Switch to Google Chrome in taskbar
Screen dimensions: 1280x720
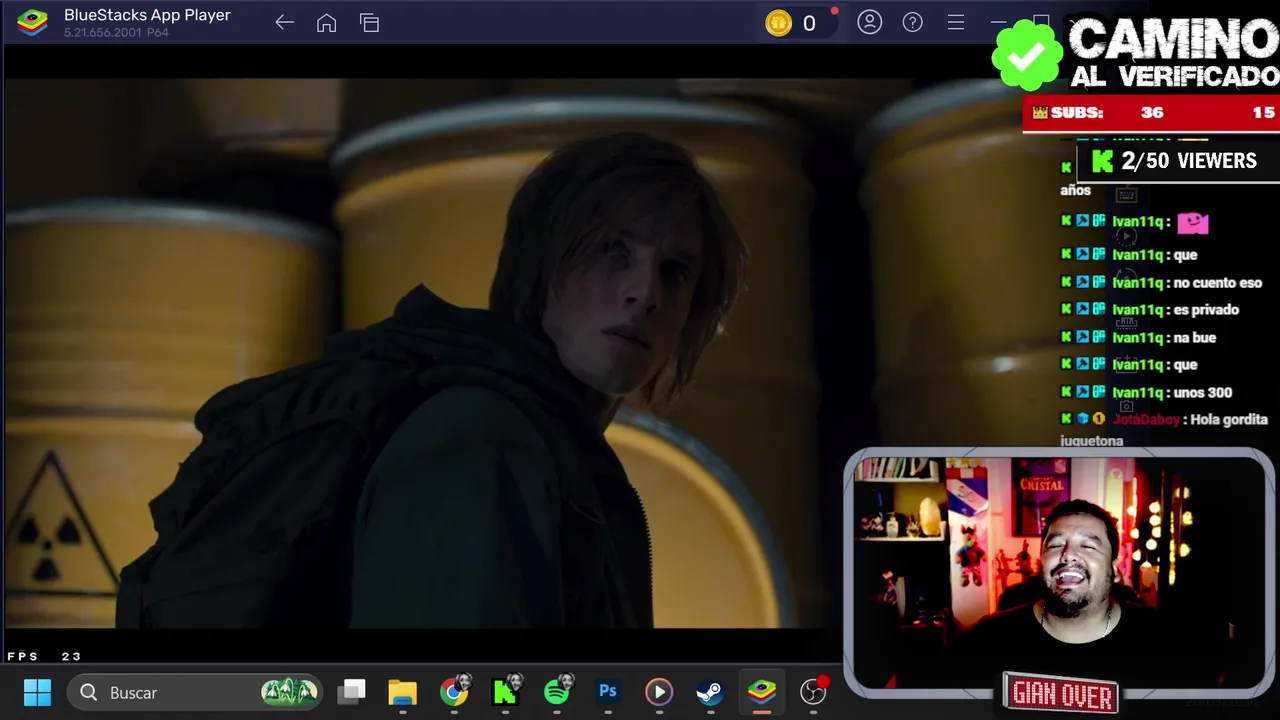coord(454,692)
